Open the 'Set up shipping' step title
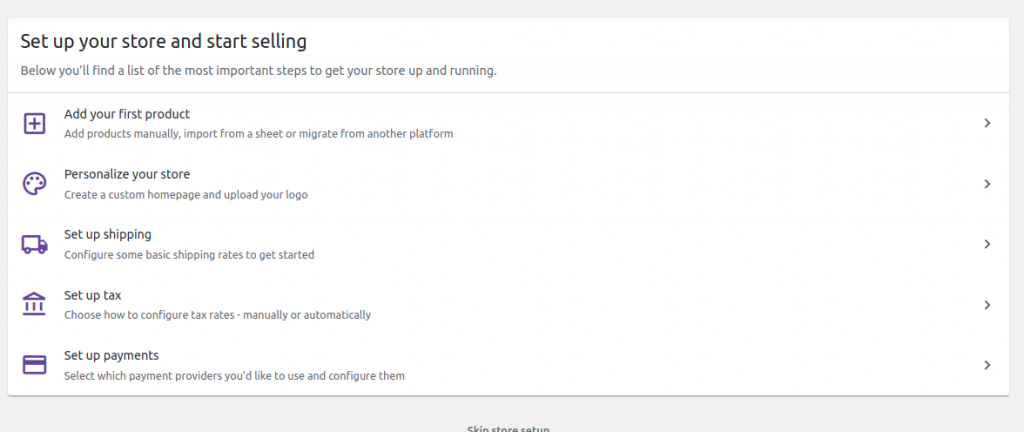 108,234
